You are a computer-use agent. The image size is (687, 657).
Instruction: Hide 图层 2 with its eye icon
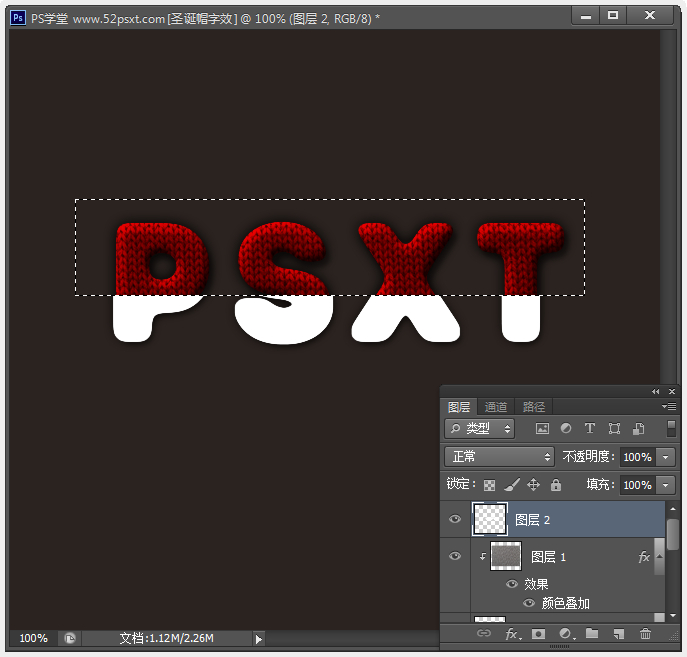tap(455, 519)
